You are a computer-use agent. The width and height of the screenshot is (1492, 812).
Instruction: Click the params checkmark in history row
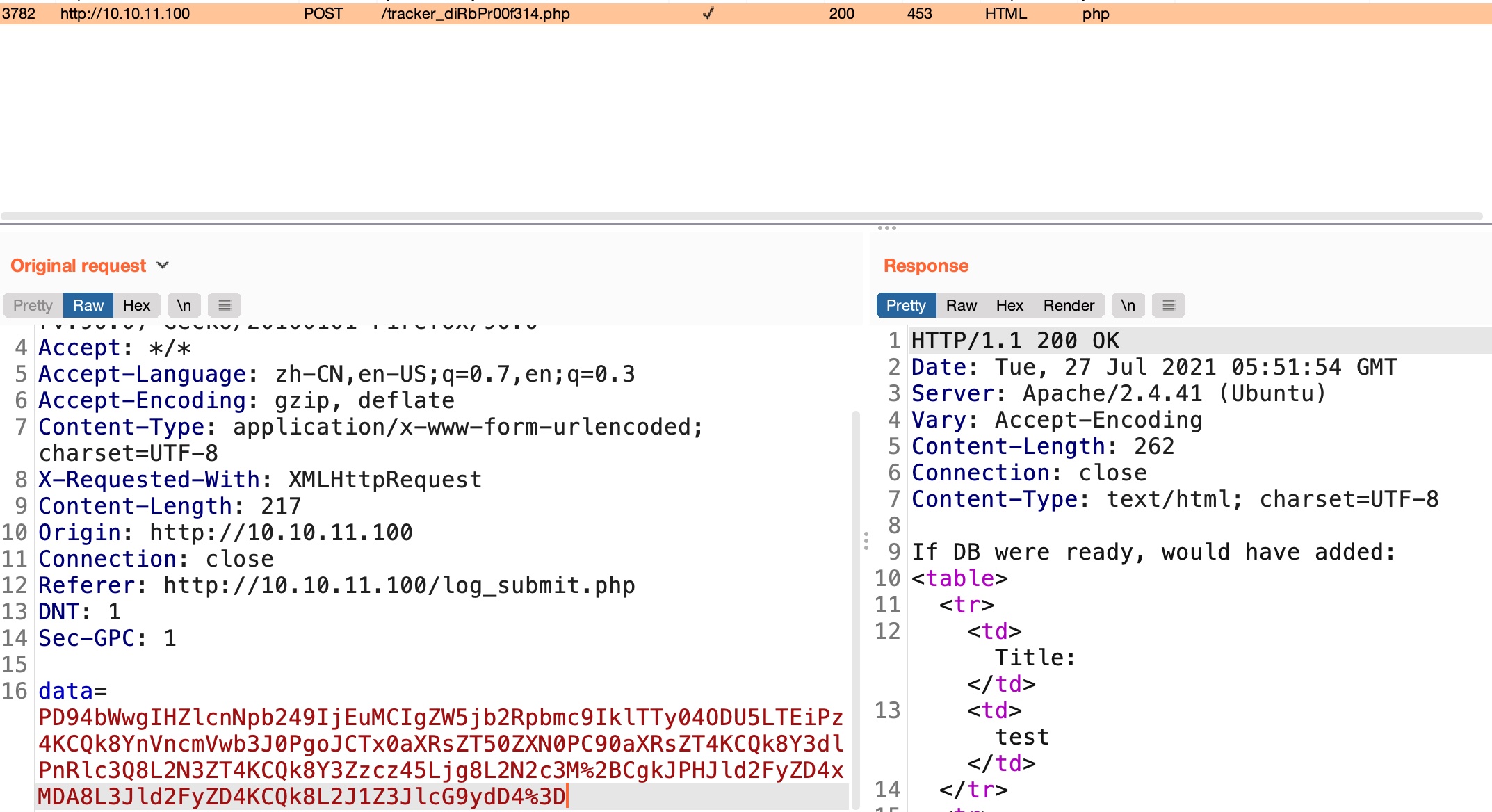pos(708,13)
